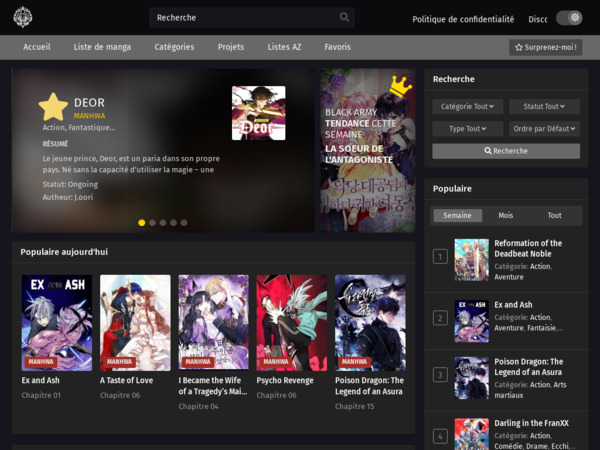Image resolution: width=600 pixels, height=450 pixels.
Task: Open the Psycho Revenge cover image
Action: (292, 323)
